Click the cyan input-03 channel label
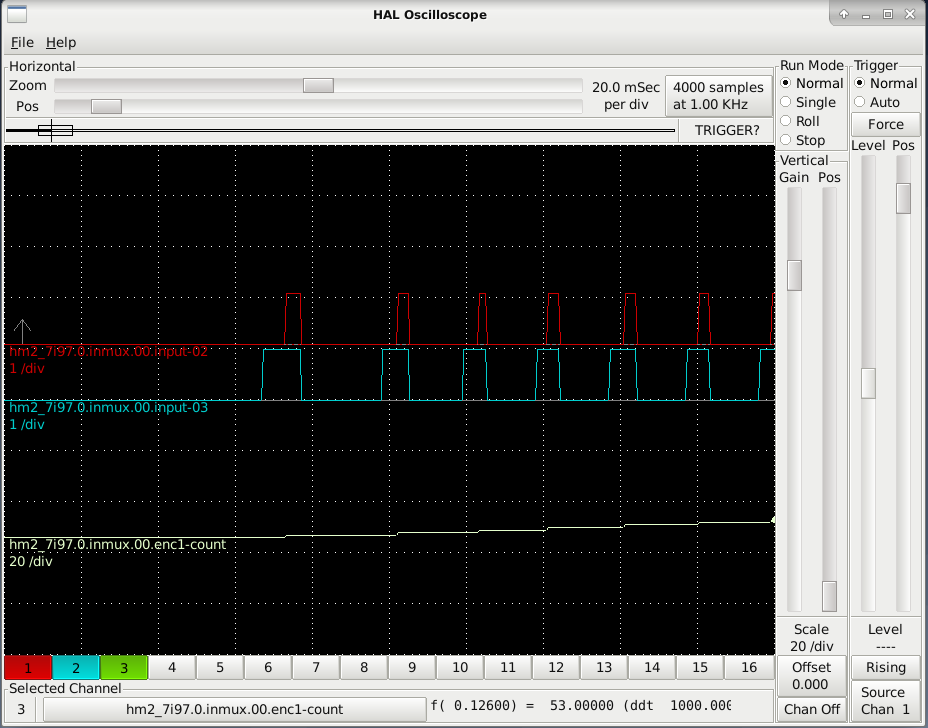 108,407
